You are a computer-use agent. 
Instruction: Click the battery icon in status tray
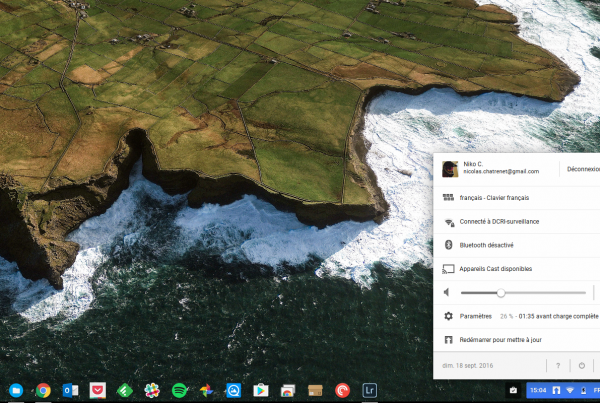(584, 390)
